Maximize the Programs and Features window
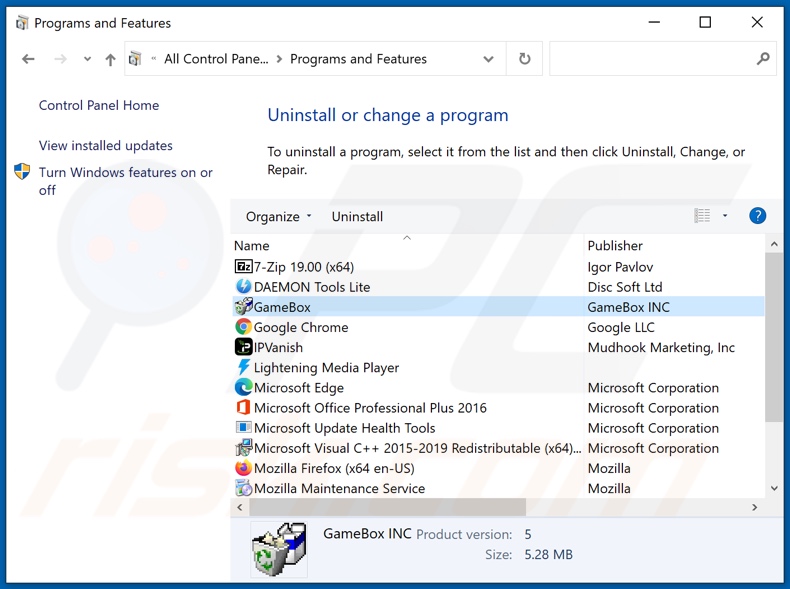This screenshot has height=589, width=790. pos(705,22)
